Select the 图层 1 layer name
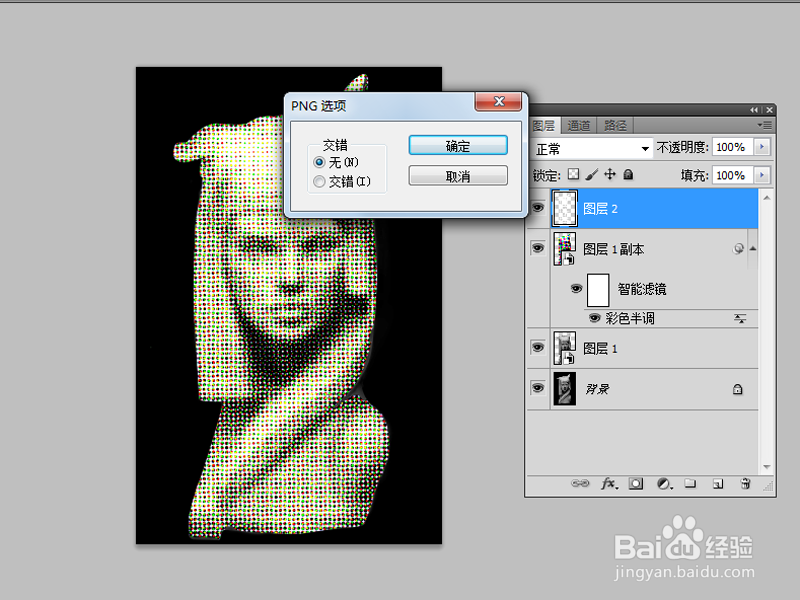The width and height of the screenshot is (800, 600). point(600,348)
